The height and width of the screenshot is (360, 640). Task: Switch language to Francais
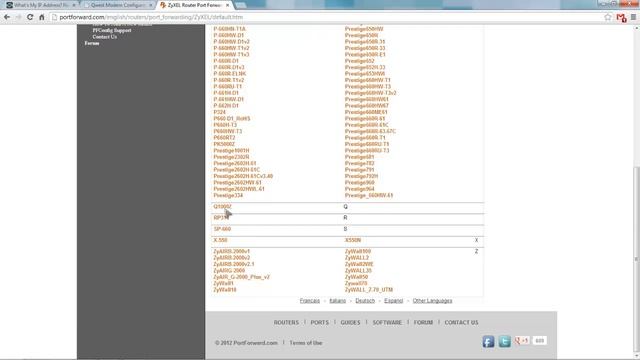pyautogui.click(x=309, y=301)
